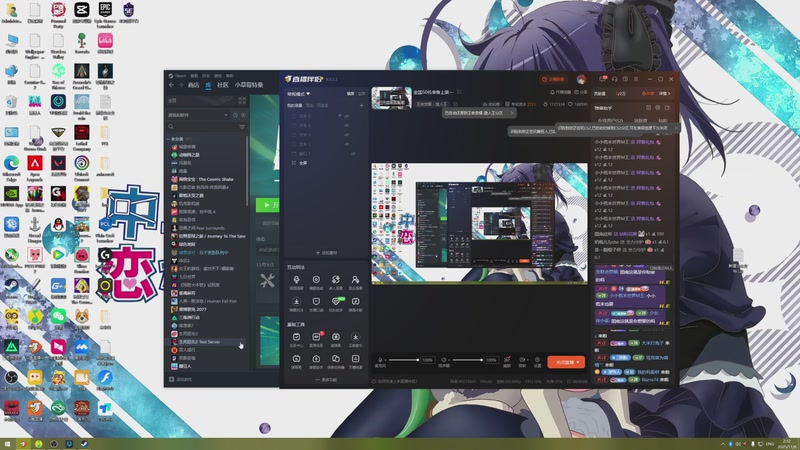Mute the speaker in the bottom control bar
Image resolution: width=800 pixels, height=450 pixels.
tap(444, 360)
